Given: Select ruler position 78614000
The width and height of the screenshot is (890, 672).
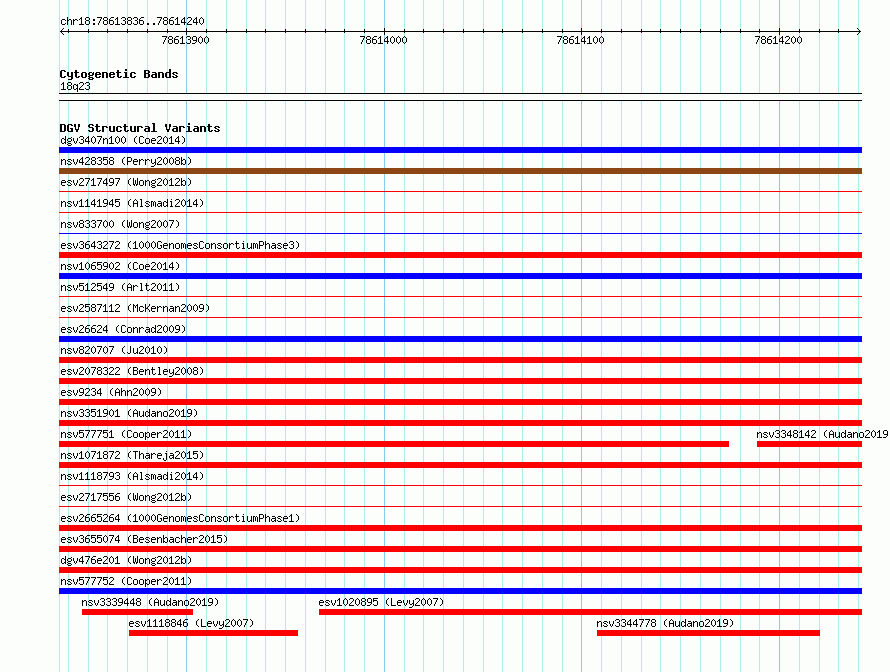Looking at the screenshot, I should [383, 40].
